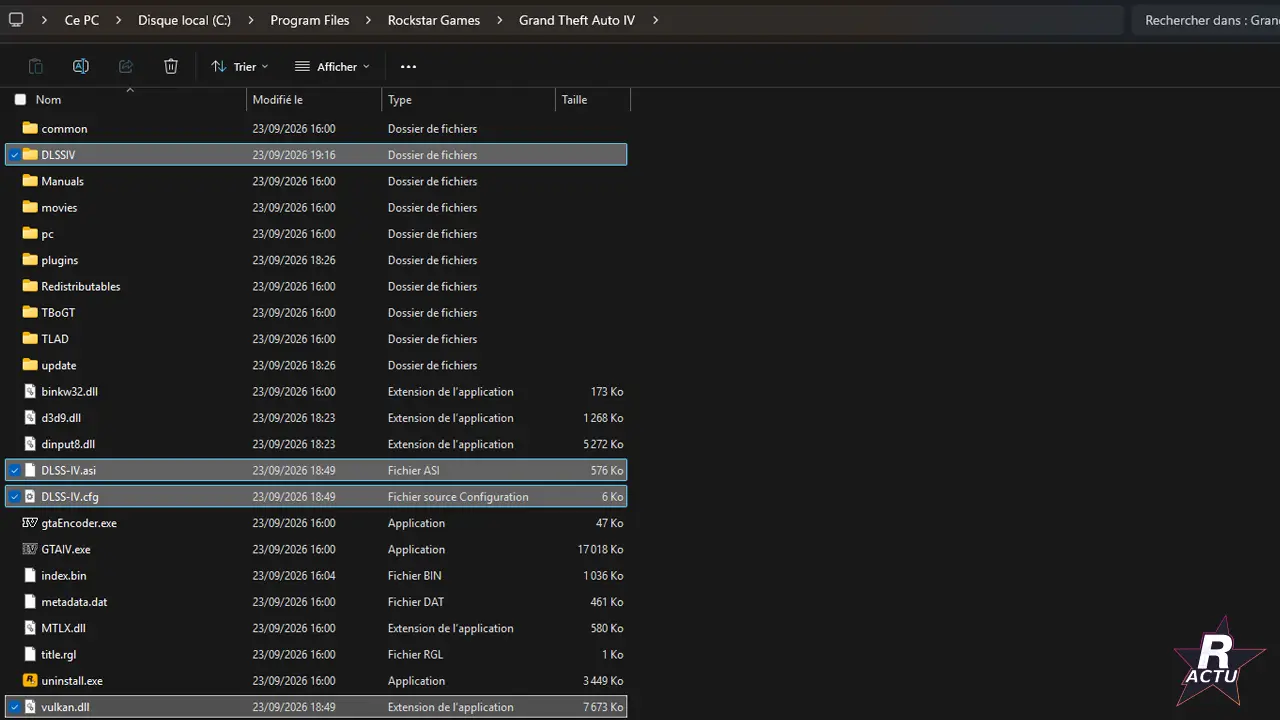
Task: Click the binkw32.dll file icon
Action: (30, 391)
